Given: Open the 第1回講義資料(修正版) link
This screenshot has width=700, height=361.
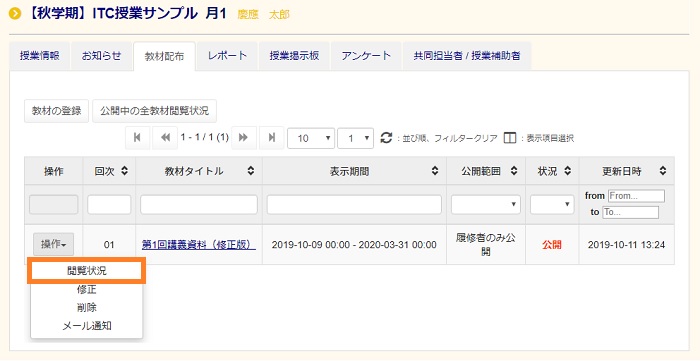Looking at the screenshot, I should tap(199, 245).
